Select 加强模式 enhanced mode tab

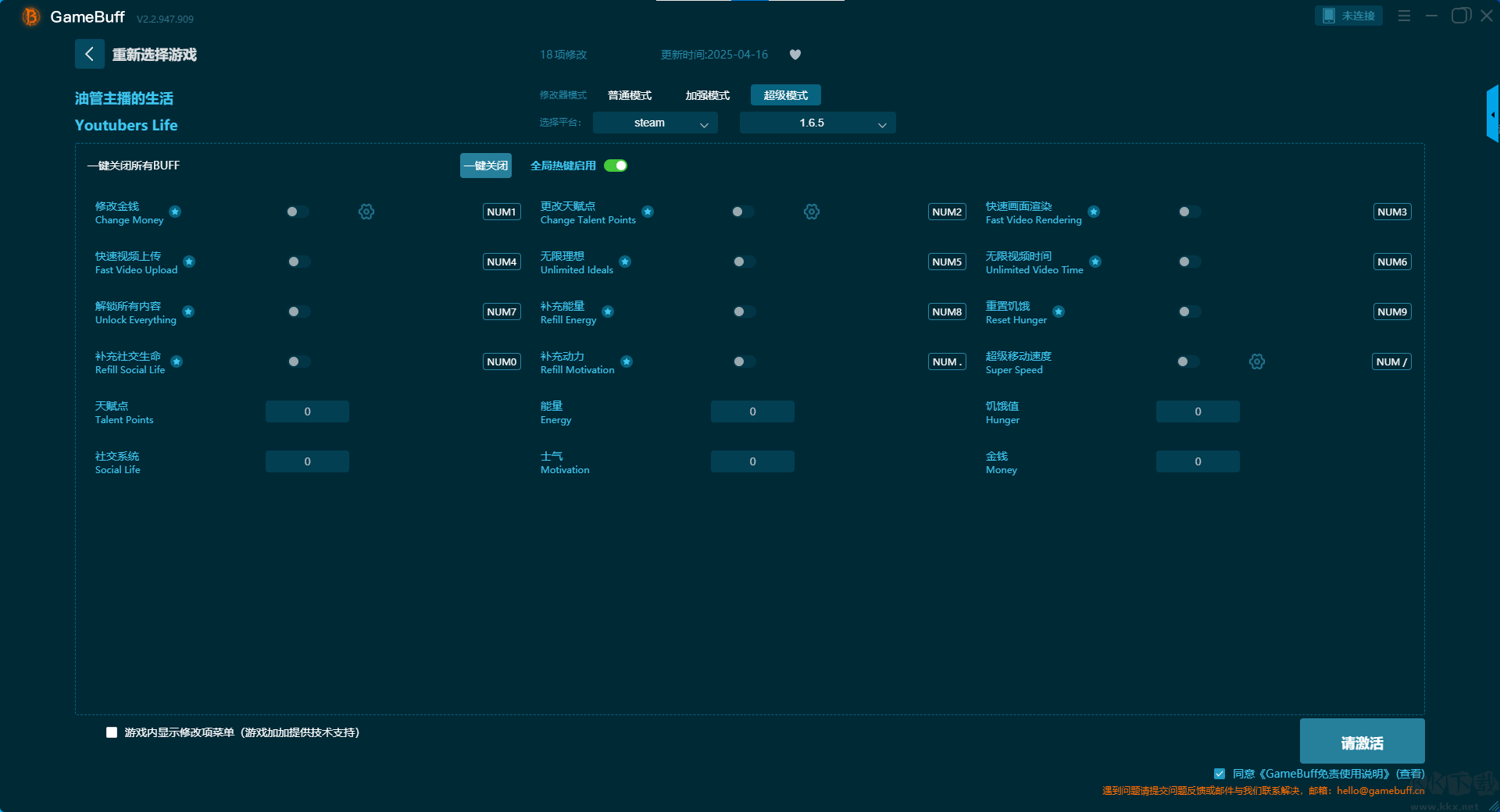pos(708,95)
